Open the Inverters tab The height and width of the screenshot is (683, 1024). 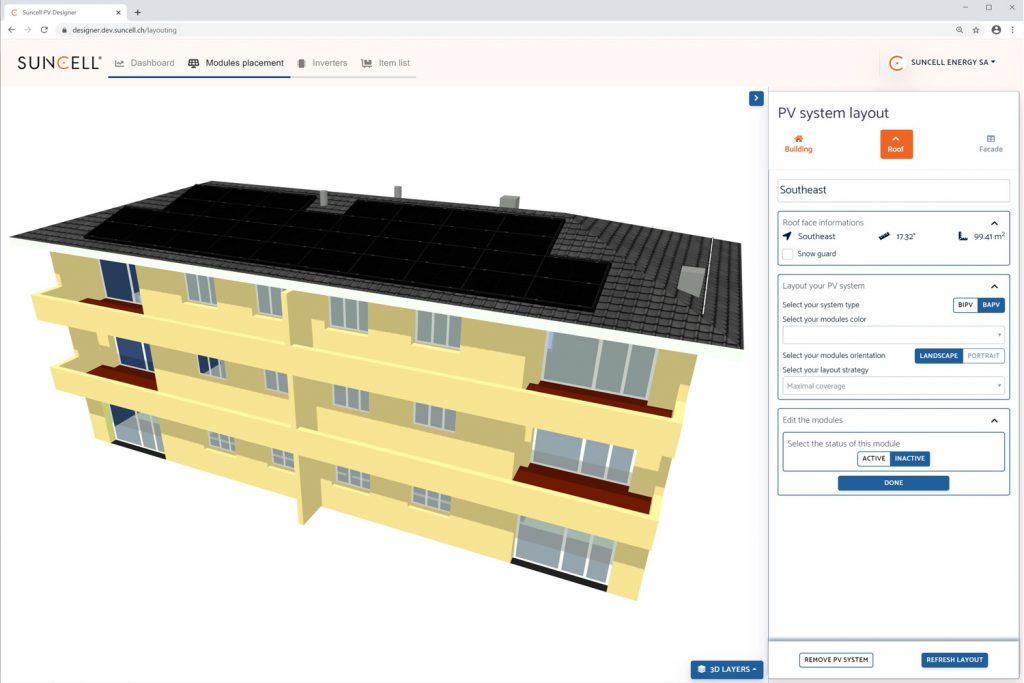click(321, 63)
